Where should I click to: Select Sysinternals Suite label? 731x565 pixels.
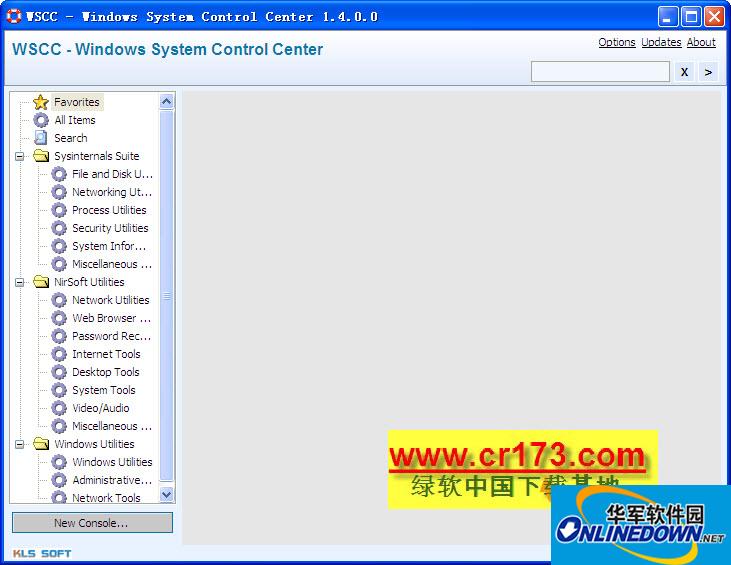97,156
